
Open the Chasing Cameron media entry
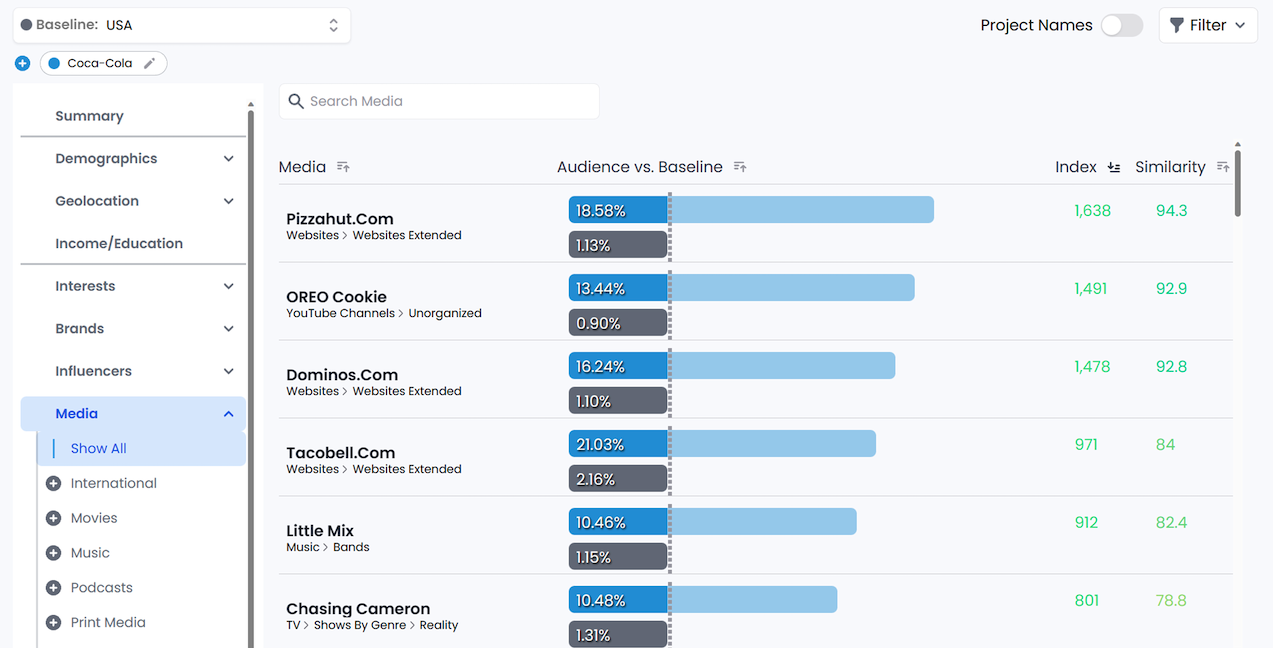pyautogui.click(x=358, y=609)
